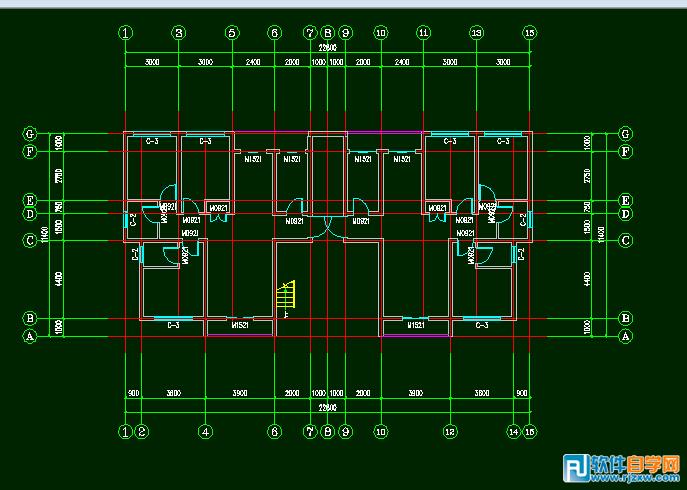The height and width of the screenshot is (490, 687).
Task: Click the 2400 dimension between axes 10 and 11
Action: click(402, 62)
